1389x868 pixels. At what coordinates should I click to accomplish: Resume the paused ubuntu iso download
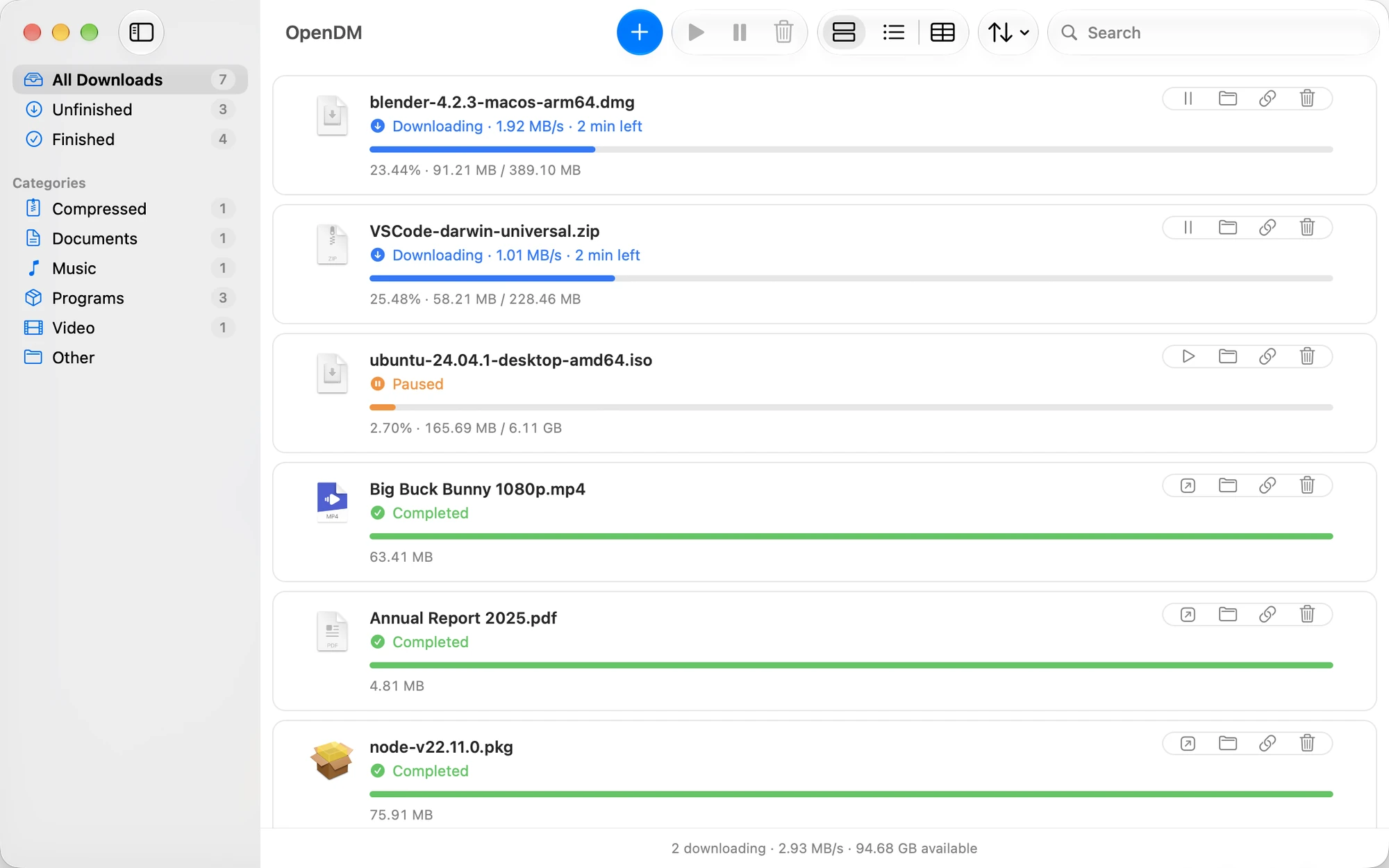(x=1188, y=356)
